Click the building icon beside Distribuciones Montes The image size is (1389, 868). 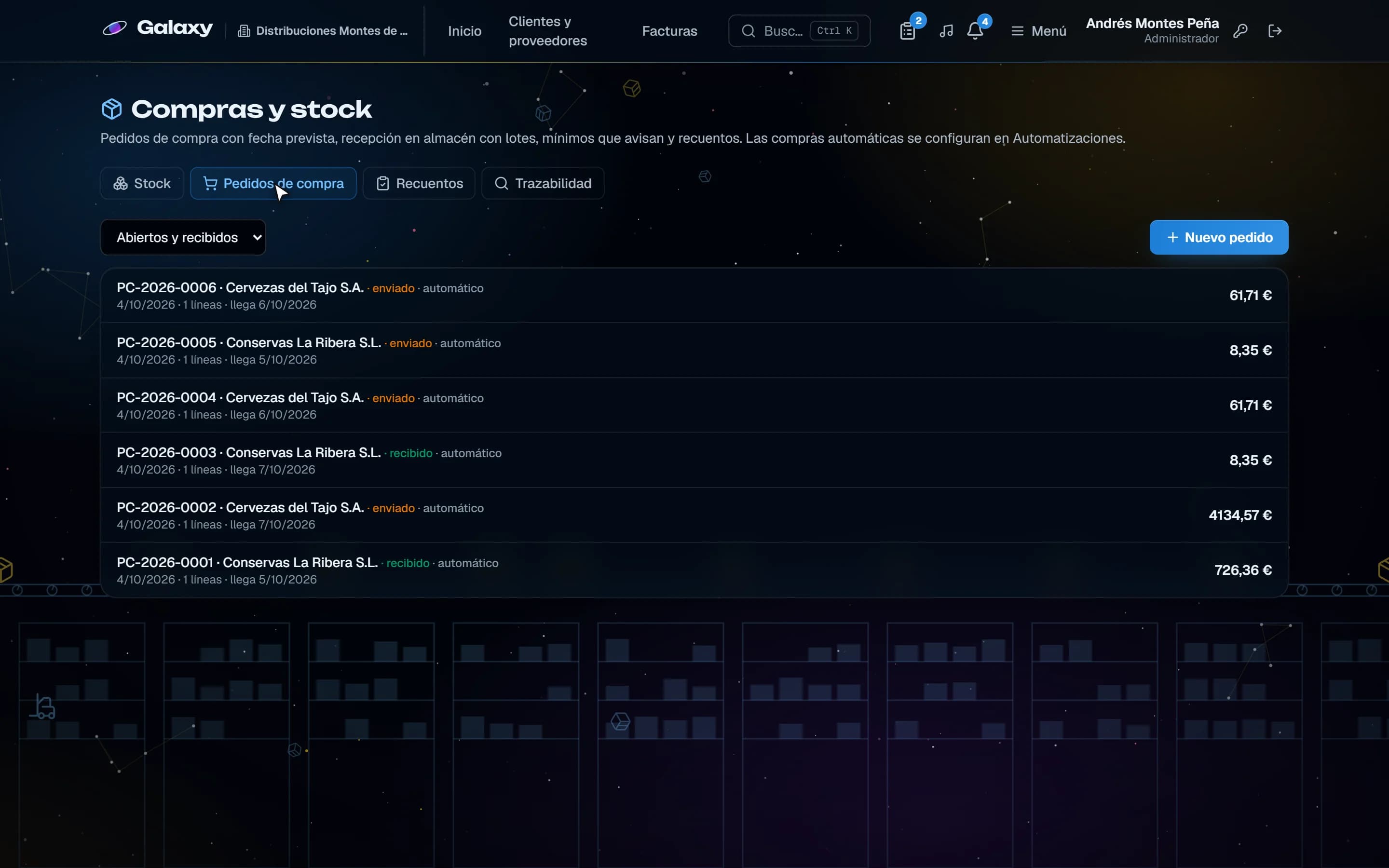(x=244, y=31)
